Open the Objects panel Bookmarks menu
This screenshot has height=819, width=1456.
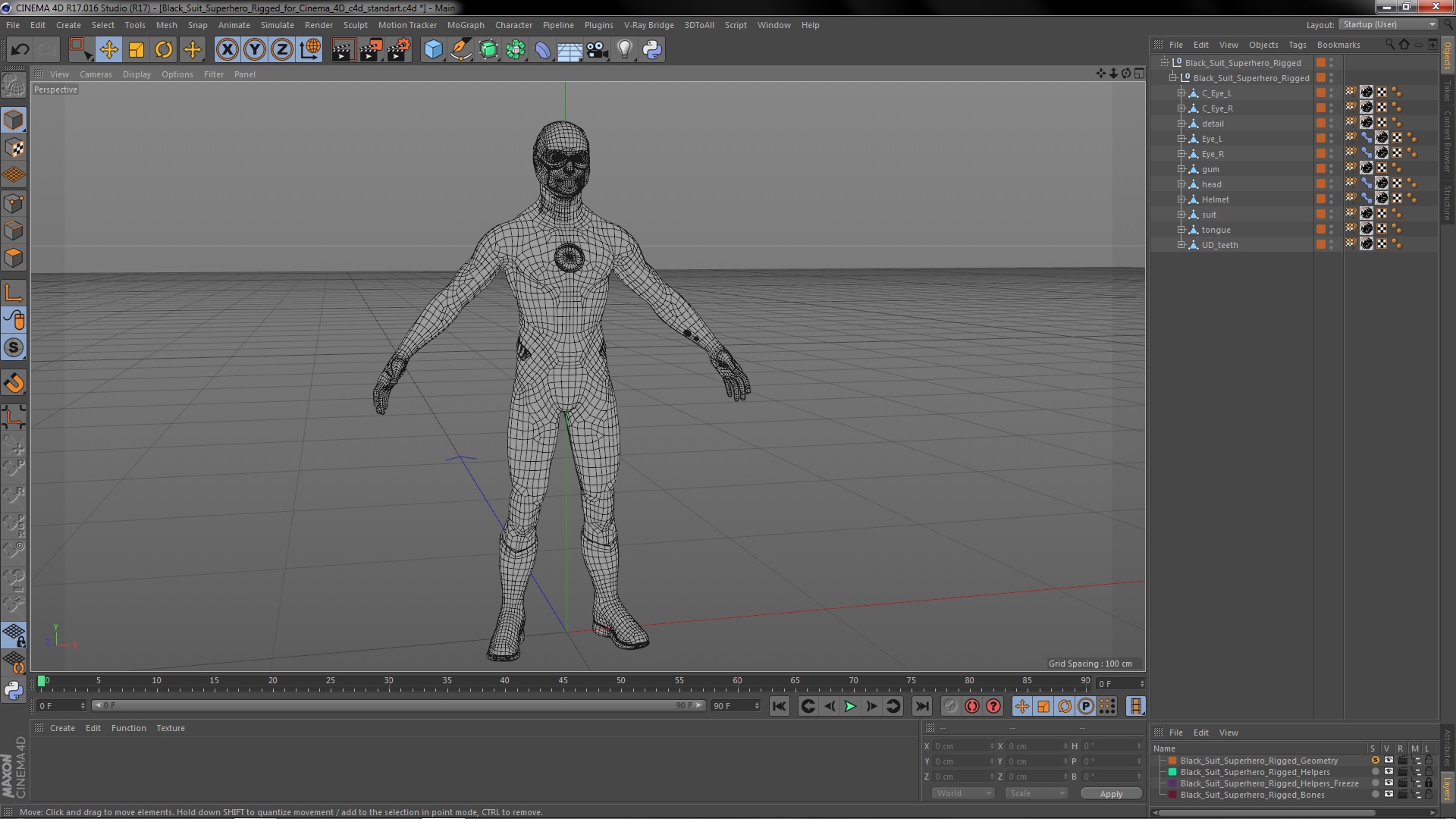(x=1338, y=45)
